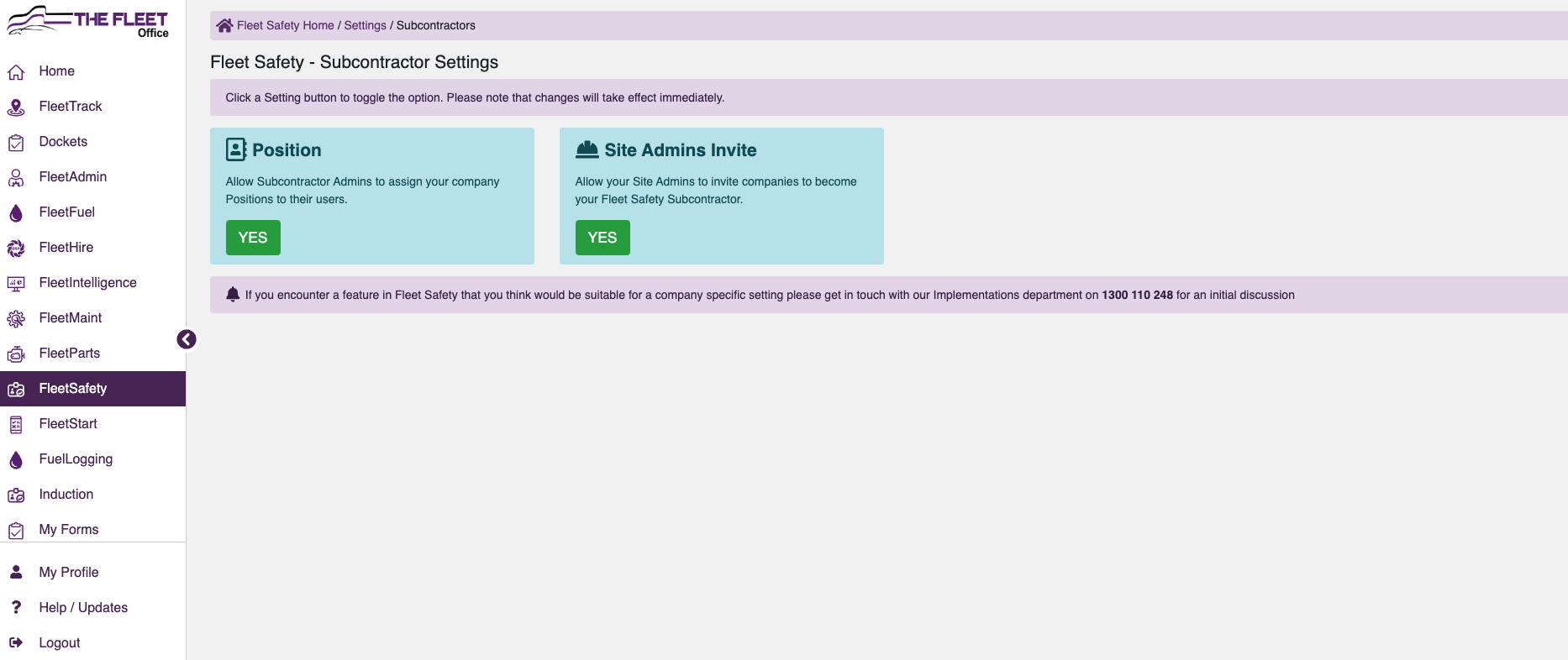Click the My Profile user icon
This screenshot has height=660, width=1568.
pyautogui.click(x=16, y=572)
